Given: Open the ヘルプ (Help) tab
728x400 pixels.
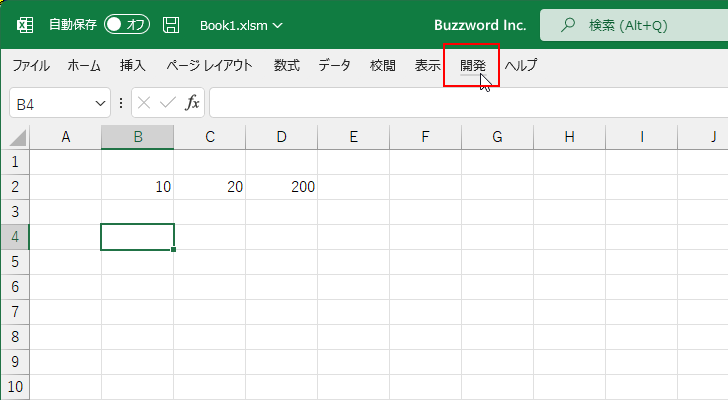Looking at the screenshot, I should click(x=521, y=65).
